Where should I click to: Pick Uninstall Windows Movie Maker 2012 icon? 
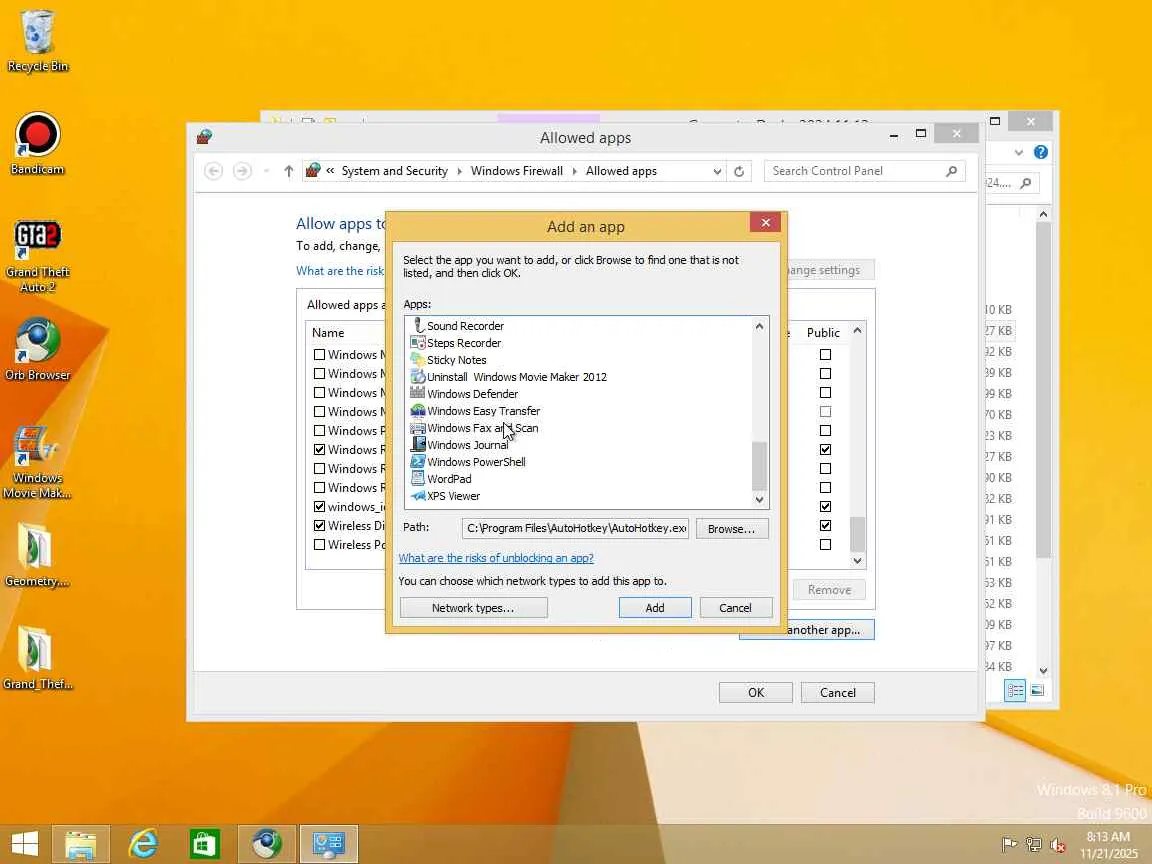pyautogui.click(x=418, y=376)
